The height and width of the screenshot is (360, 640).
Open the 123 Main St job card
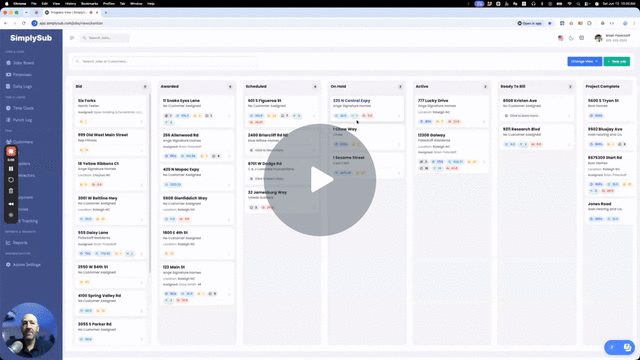pos(196,284)
